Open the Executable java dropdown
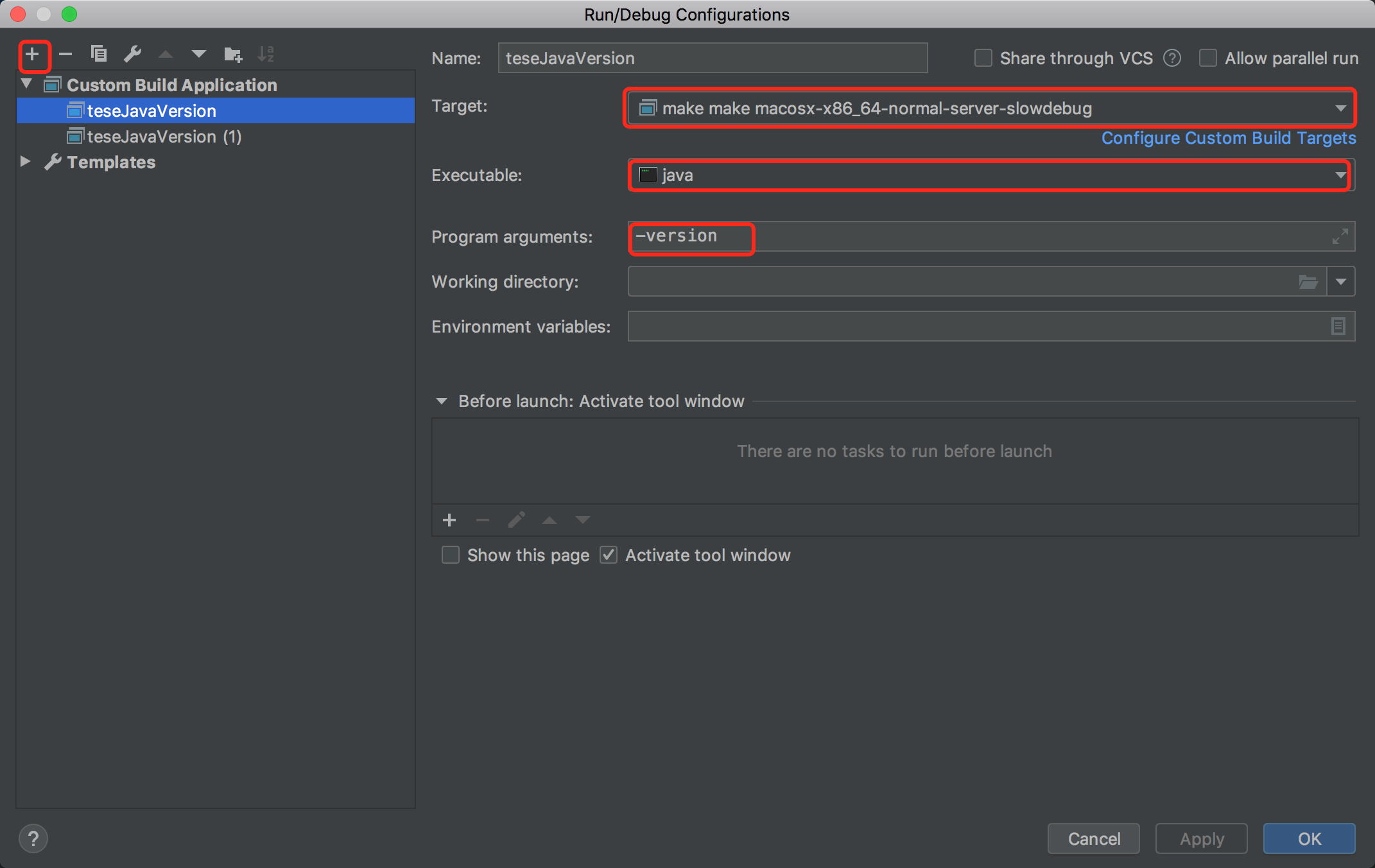 coord(1340,175)
